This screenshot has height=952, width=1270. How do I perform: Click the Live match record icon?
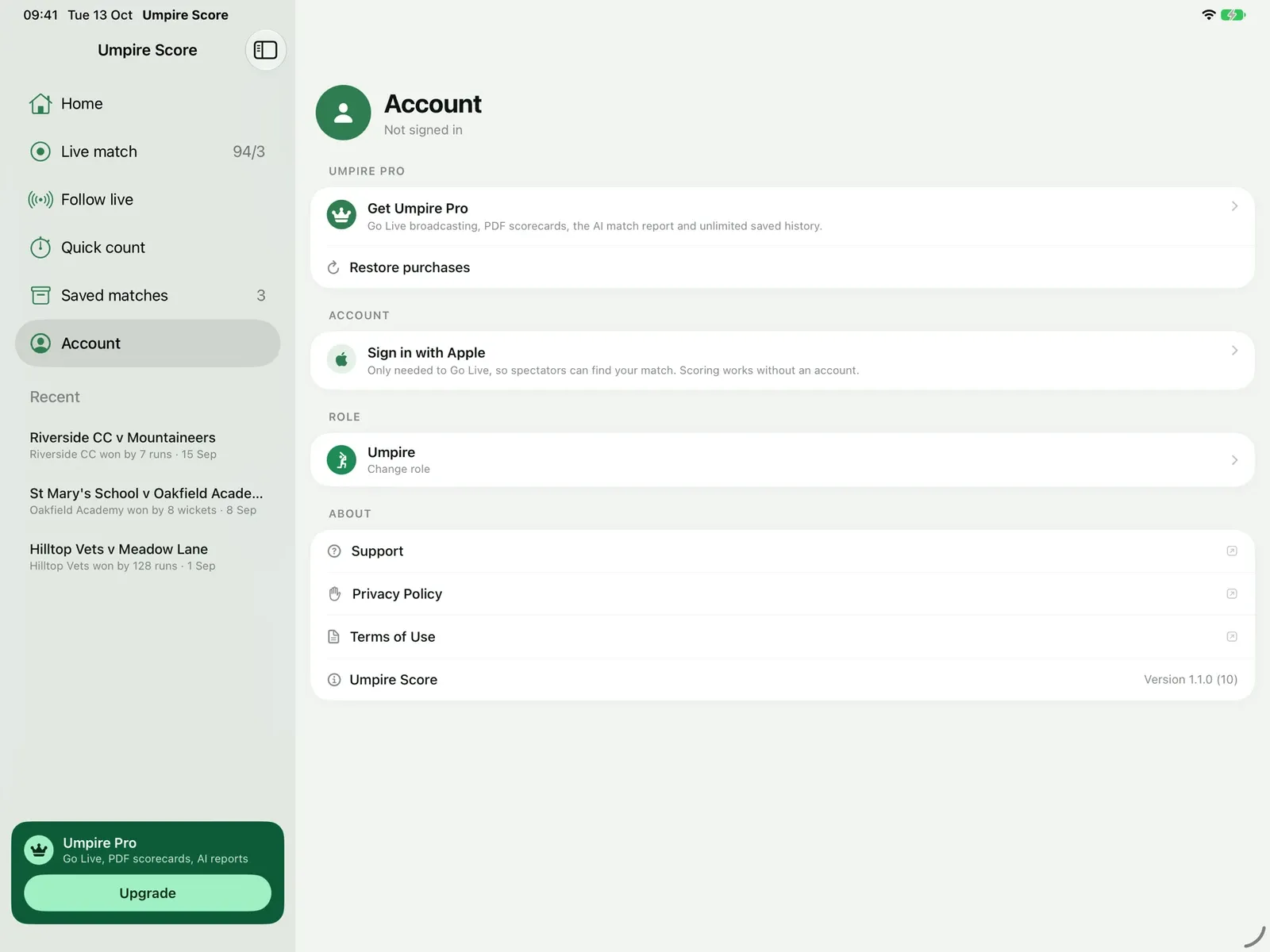(40, 152)
